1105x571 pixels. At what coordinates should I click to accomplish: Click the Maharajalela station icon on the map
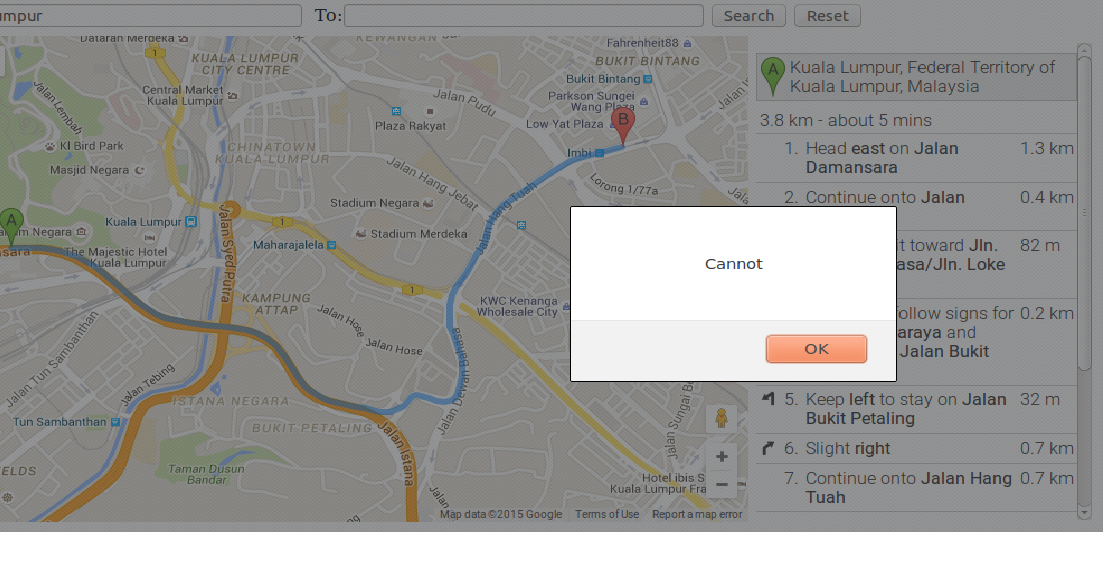331,244
